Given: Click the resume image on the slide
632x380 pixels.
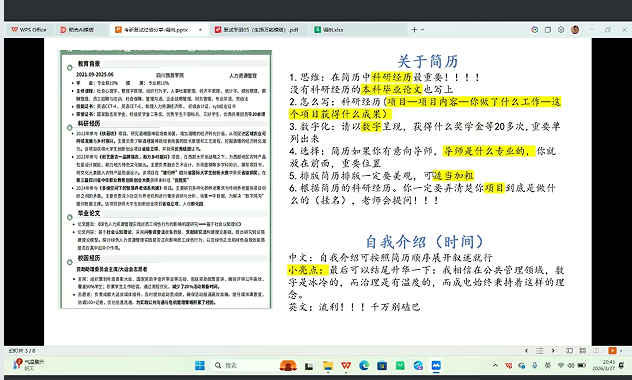Looking at the screenshot, I should coord(166,179).
